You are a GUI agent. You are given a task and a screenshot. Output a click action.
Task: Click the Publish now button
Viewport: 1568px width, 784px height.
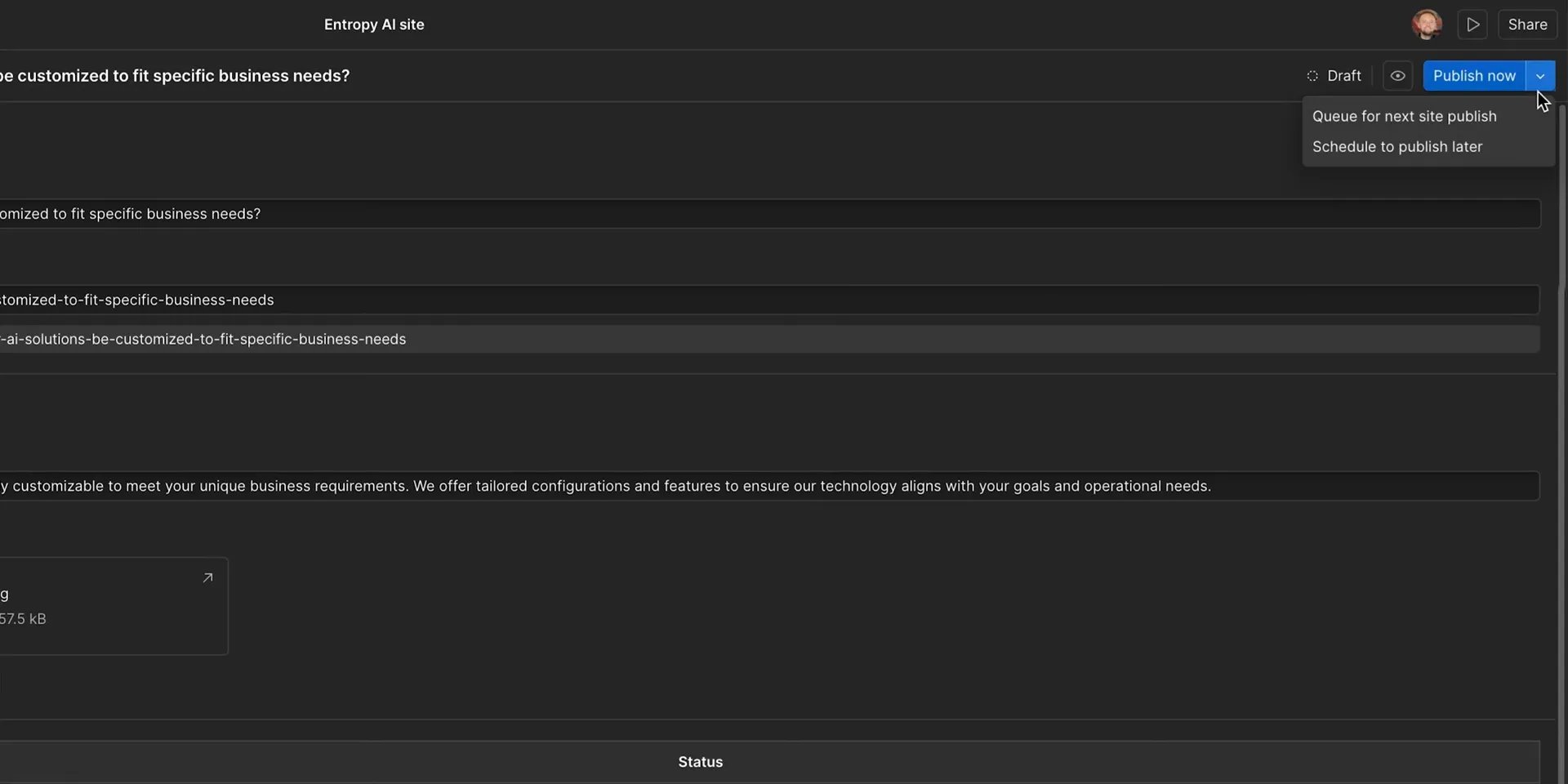coord(1474,76)
